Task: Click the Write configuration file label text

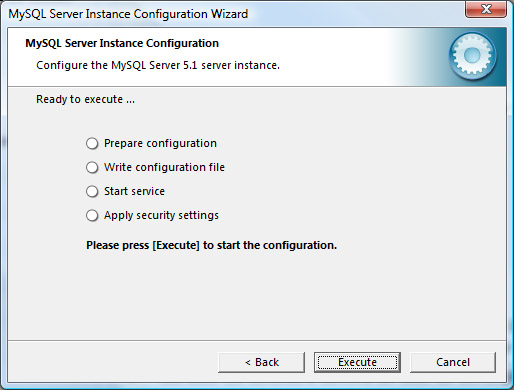Action: (x=164, y=167)
